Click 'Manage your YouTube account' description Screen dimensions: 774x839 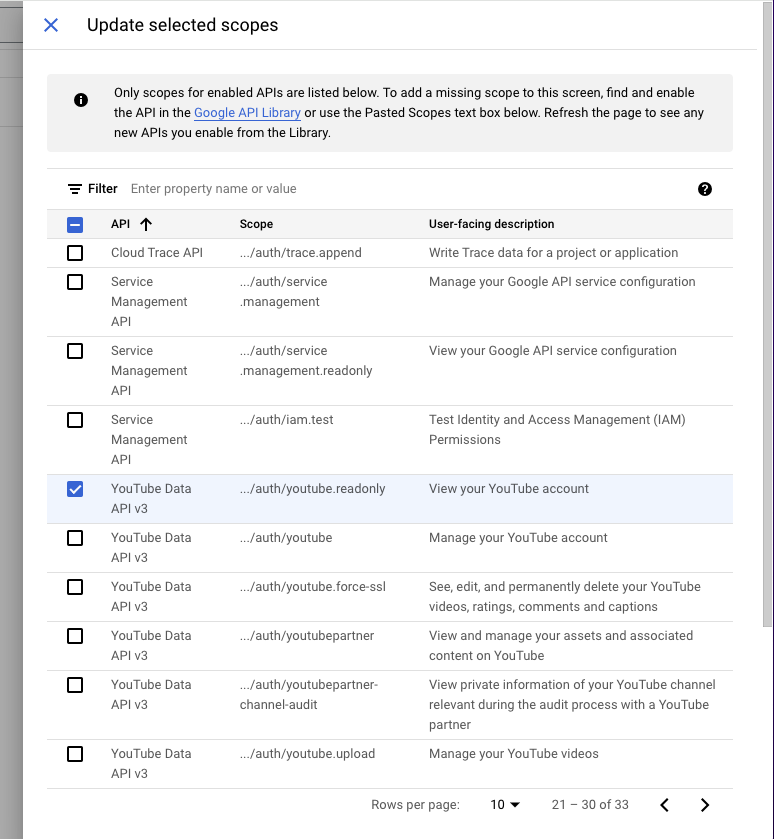[518, 537]
